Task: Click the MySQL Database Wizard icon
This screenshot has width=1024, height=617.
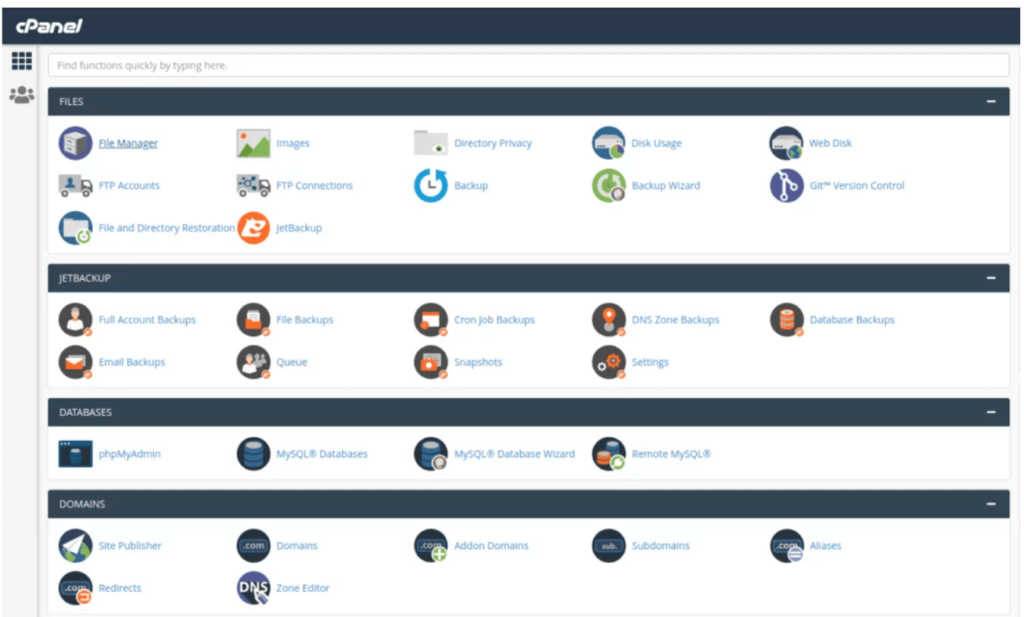Action: coord(430,454)
